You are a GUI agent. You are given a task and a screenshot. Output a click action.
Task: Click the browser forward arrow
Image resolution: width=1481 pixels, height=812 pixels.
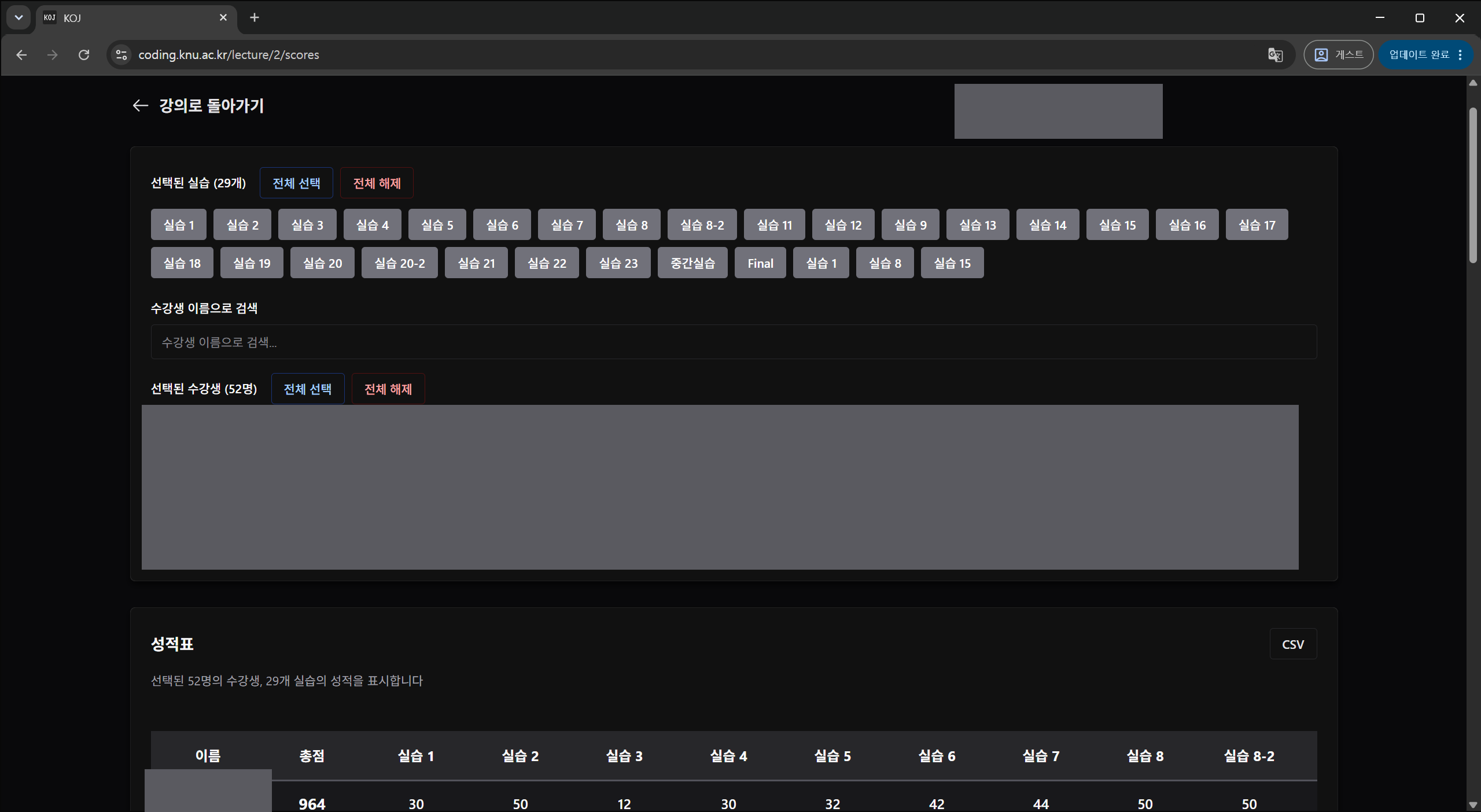point(53,55)
